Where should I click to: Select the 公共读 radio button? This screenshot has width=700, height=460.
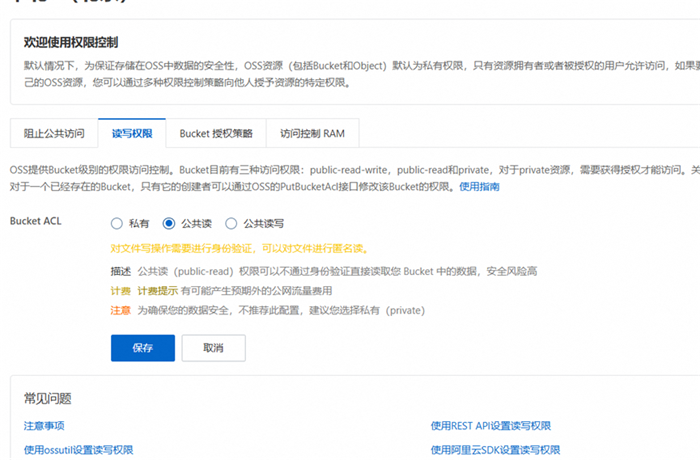pyautogui.click(x=169, y=223)
